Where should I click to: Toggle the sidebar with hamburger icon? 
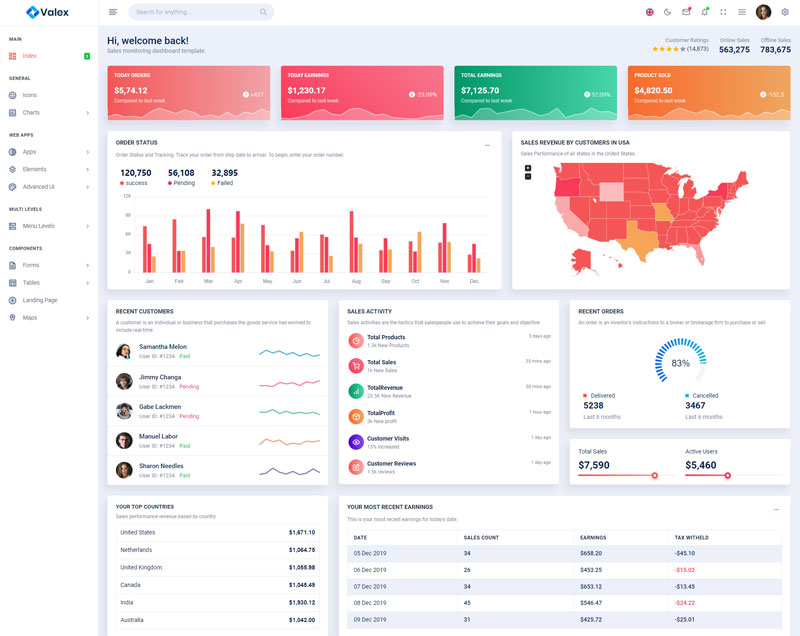(113, 12)
